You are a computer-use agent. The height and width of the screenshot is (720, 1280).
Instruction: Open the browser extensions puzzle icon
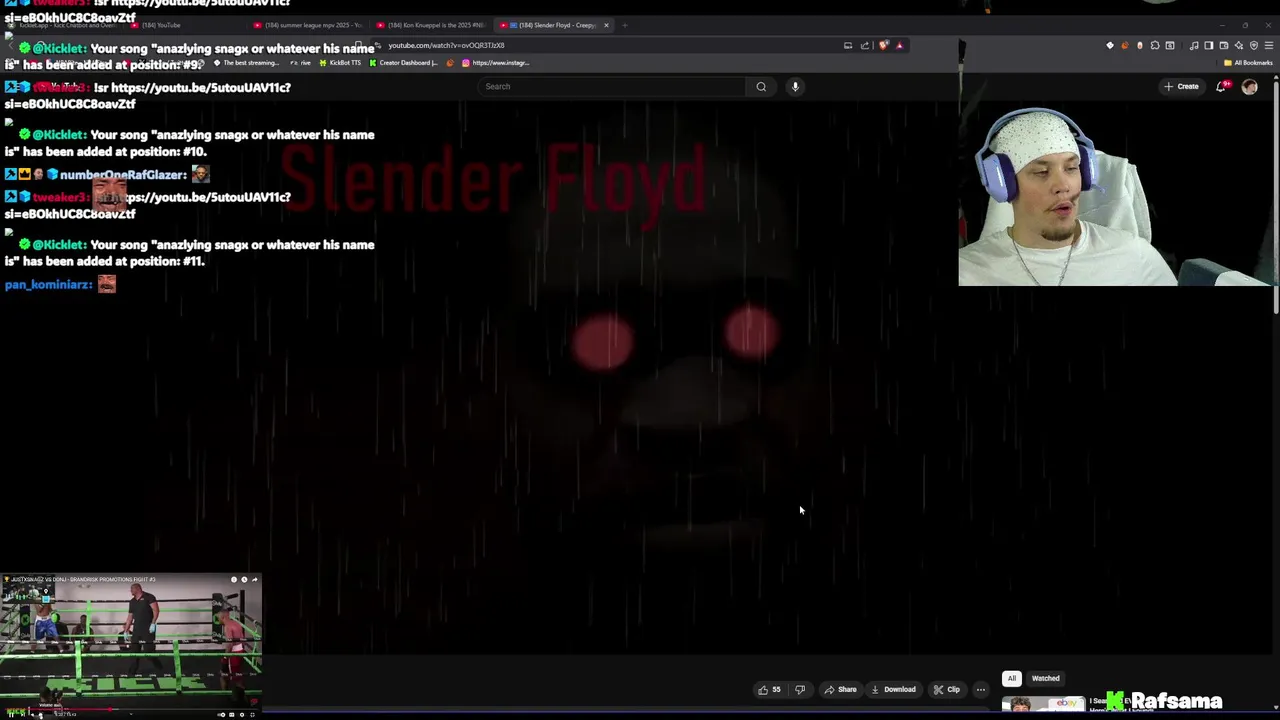point(1155,45)
